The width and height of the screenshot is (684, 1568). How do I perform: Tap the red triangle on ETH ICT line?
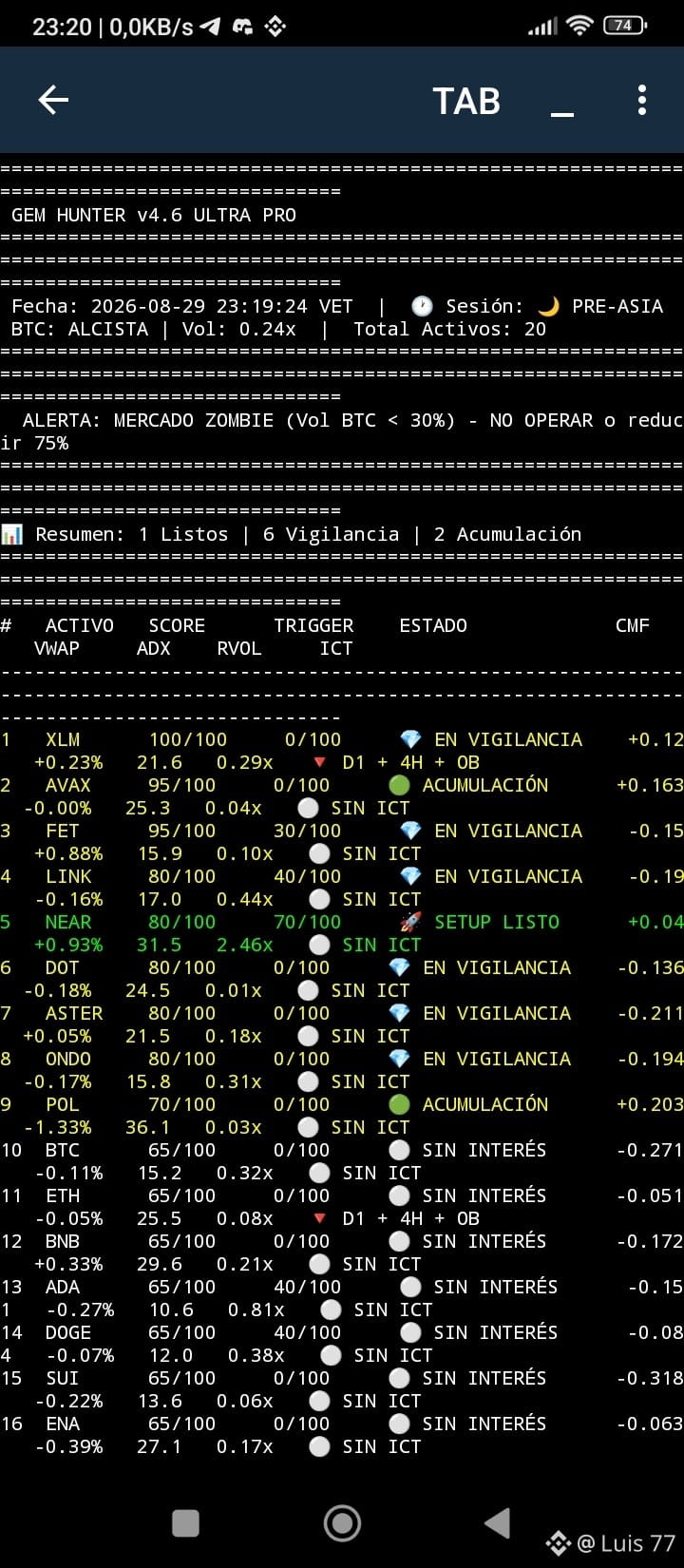coord(319,1218)
